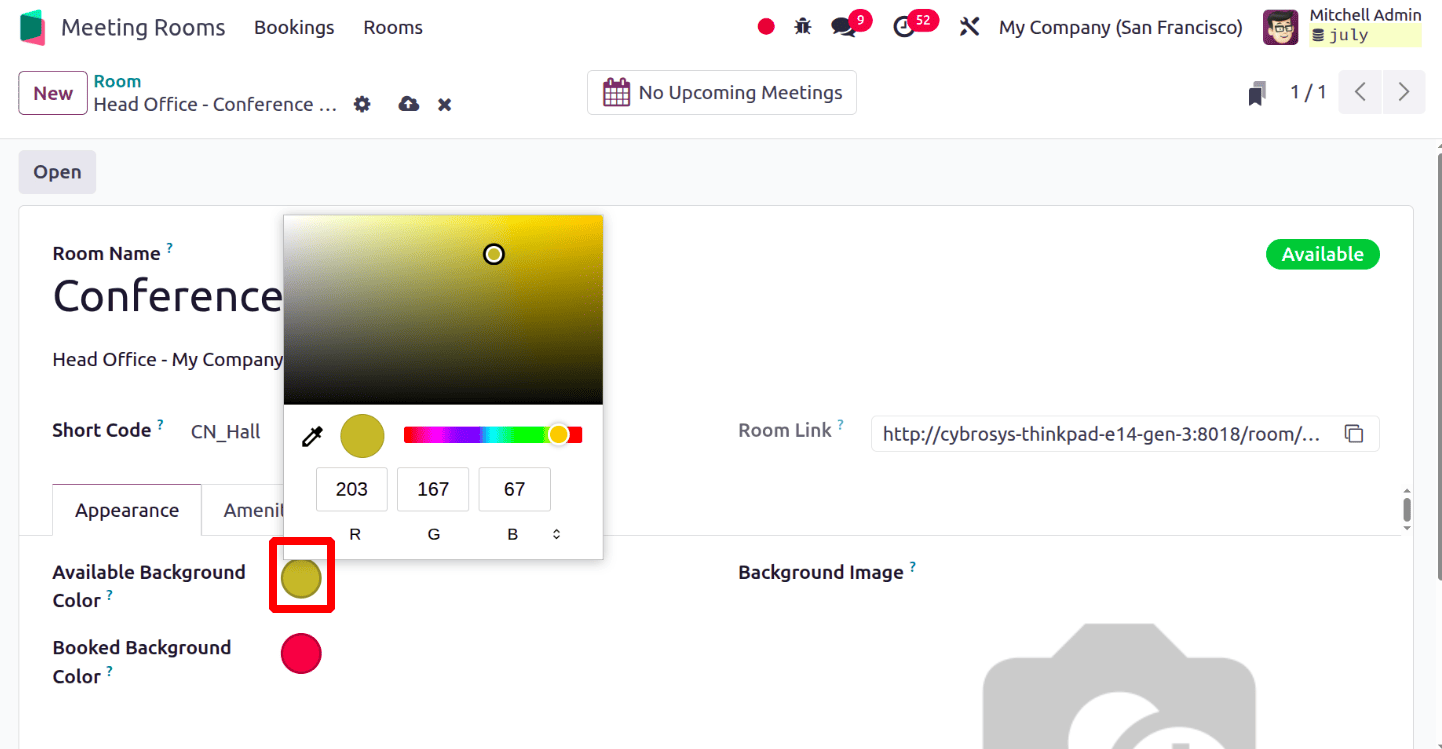Click the wrench and screwdriver tools icon

[x=969, y=27]
